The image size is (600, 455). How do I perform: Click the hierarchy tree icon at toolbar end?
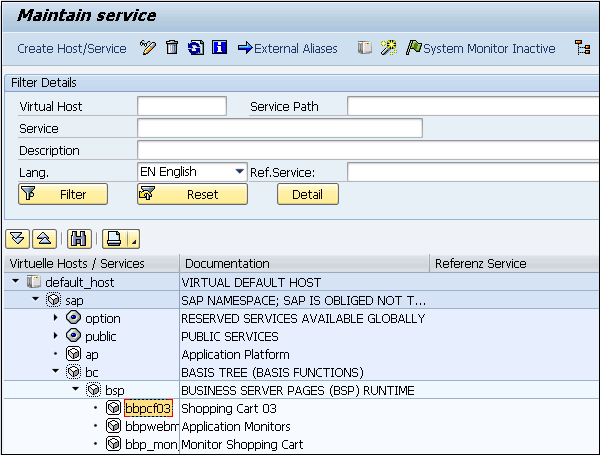click(582, 48)
